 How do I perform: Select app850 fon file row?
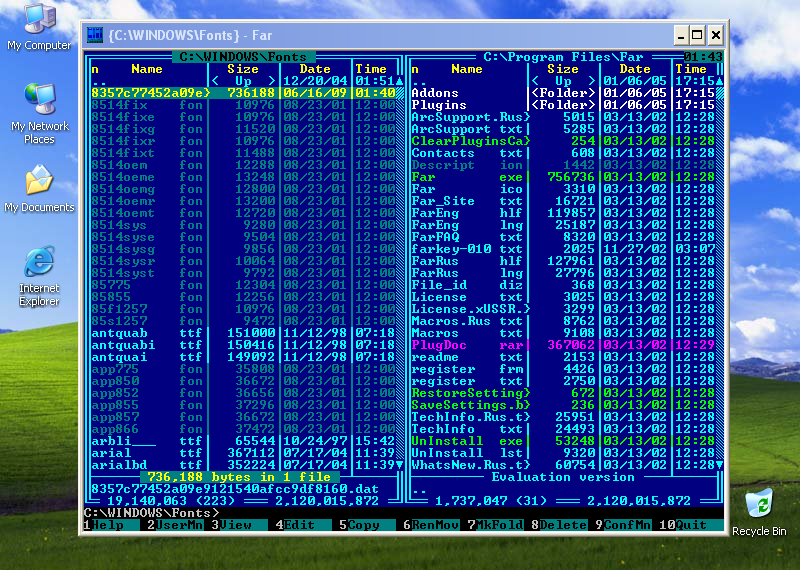[x=243, y=381]
